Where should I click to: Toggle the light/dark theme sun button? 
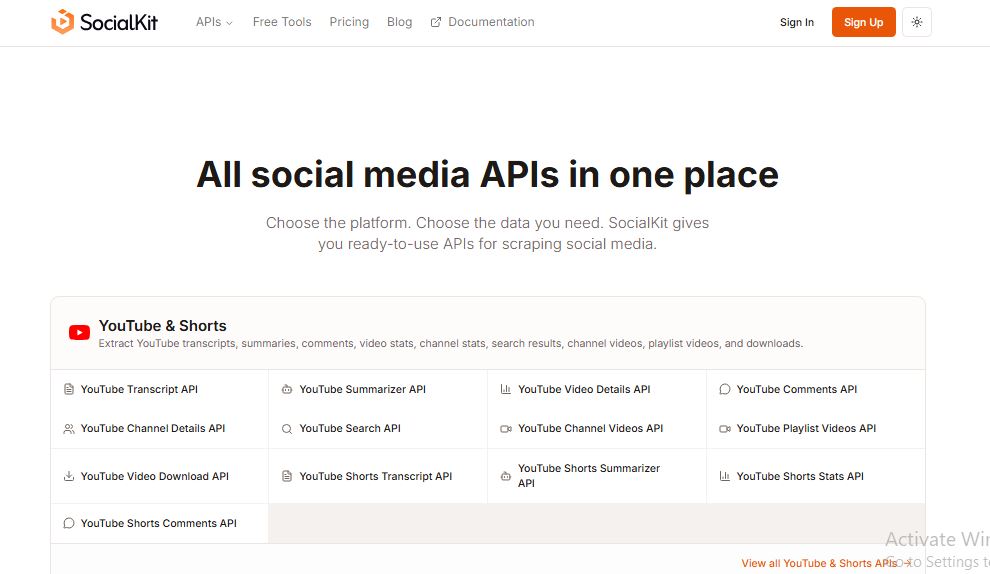pos(917,22)
